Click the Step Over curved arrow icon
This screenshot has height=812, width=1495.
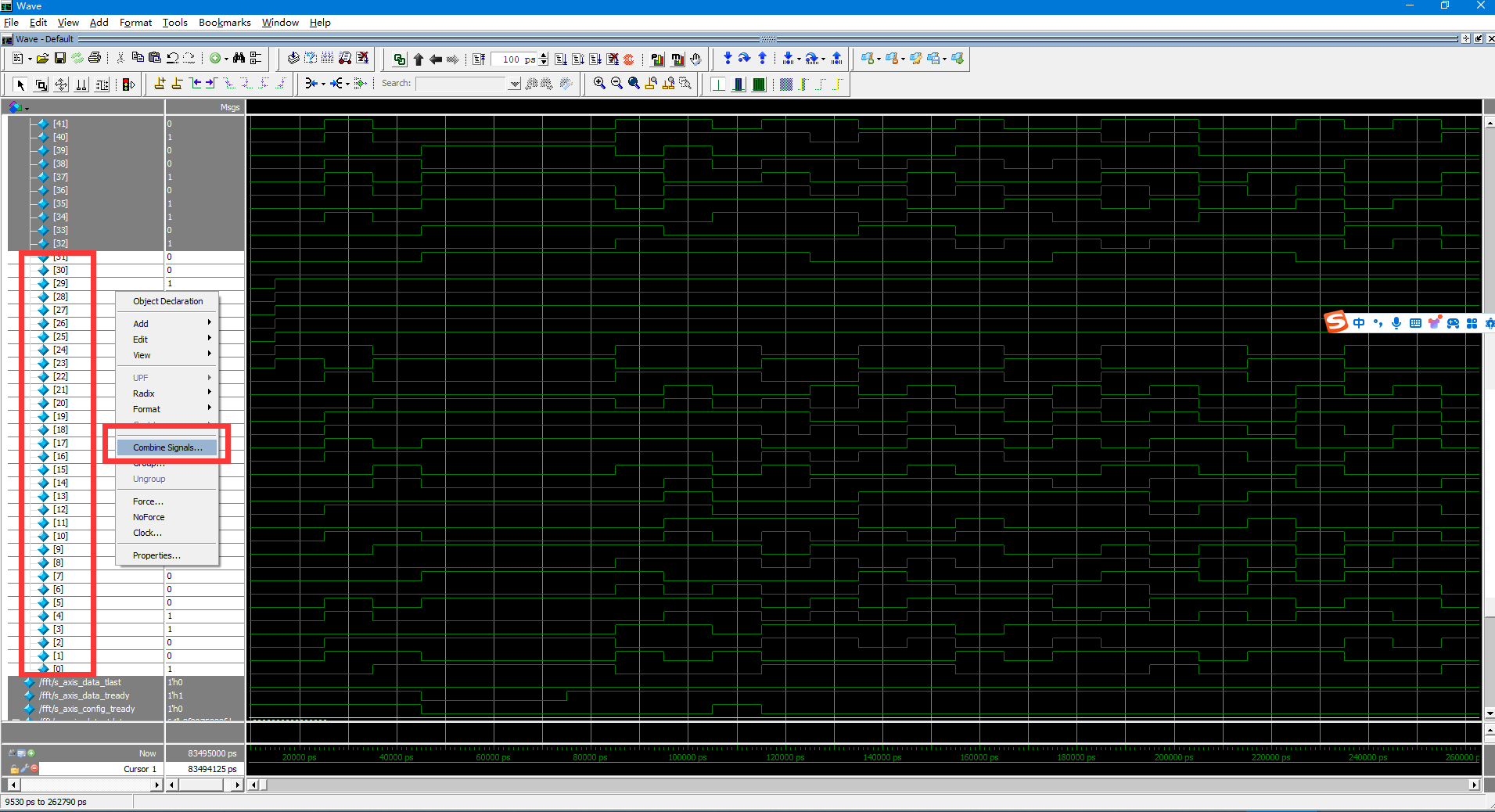tap(745, 59)
